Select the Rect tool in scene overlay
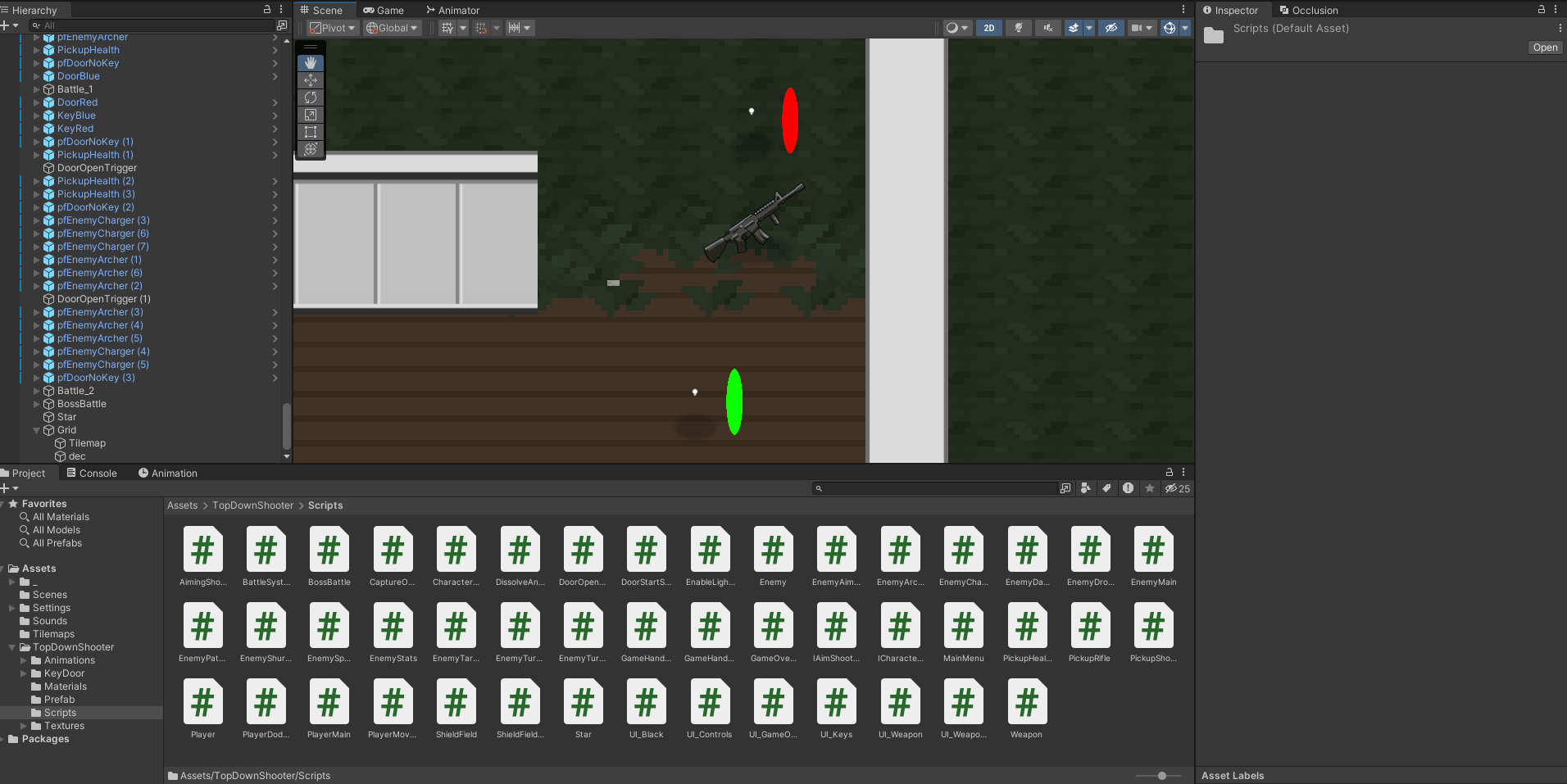Viewport: 1567px width, 784px height. [311, 132]
